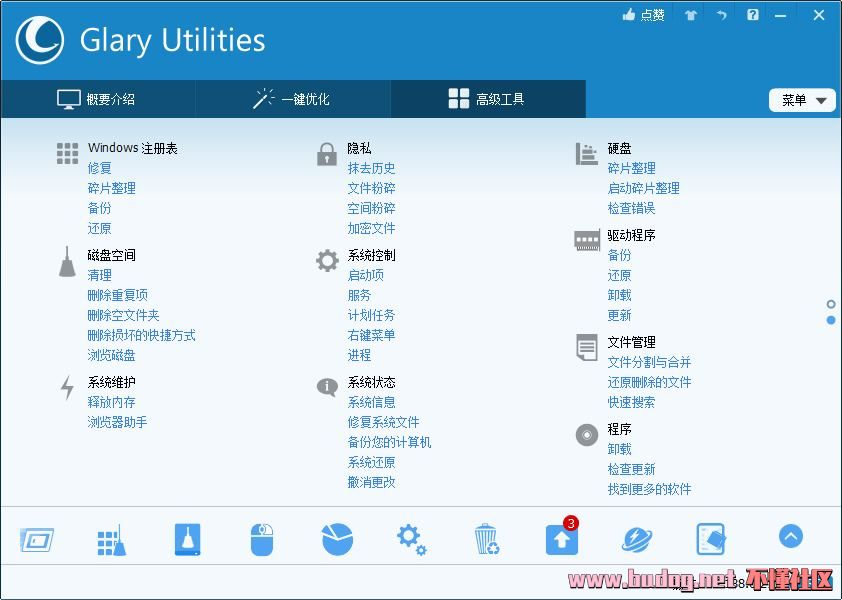Image resolution: width=842 pixels, height=600 pixels.
Task: Open help via the question mark icon
Action: coord(752,15)
